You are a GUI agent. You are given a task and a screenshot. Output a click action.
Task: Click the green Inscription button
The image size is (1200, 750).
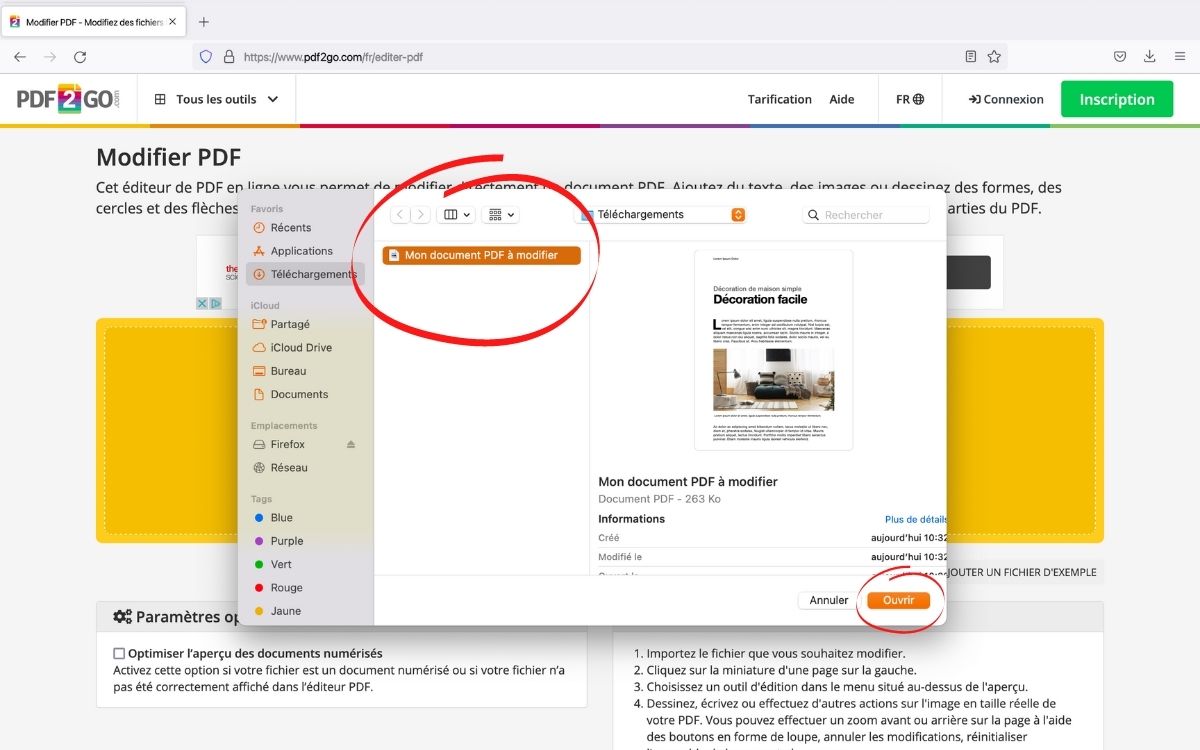(1117, 99)
